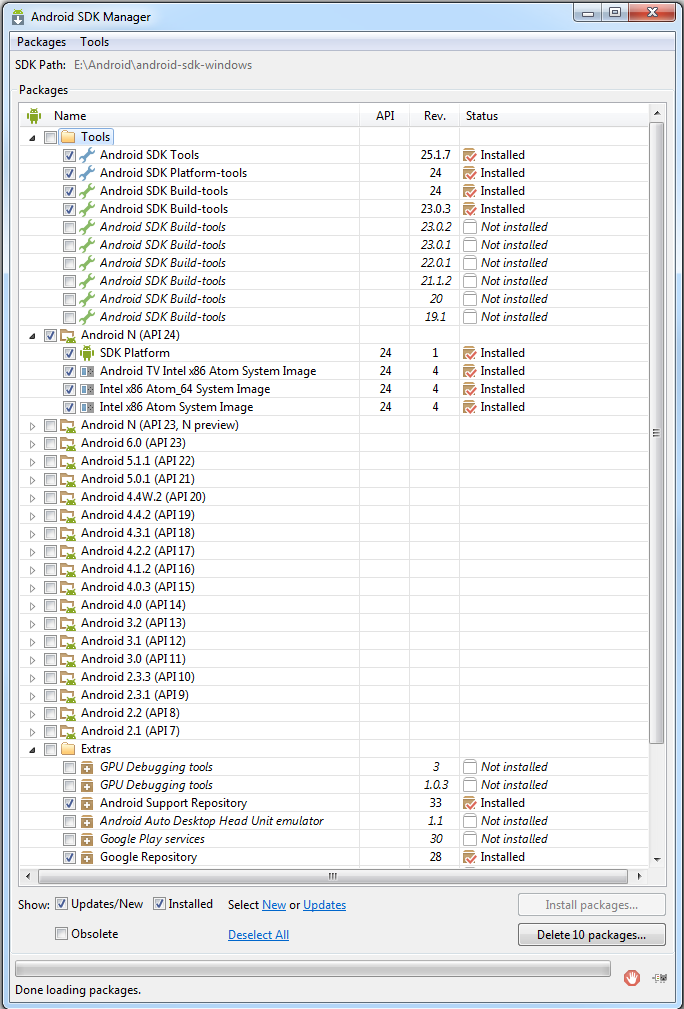The height and width of the screenshot is (1009, 684).
Task: Click the Rev. column header
Action: coord(435,116)
